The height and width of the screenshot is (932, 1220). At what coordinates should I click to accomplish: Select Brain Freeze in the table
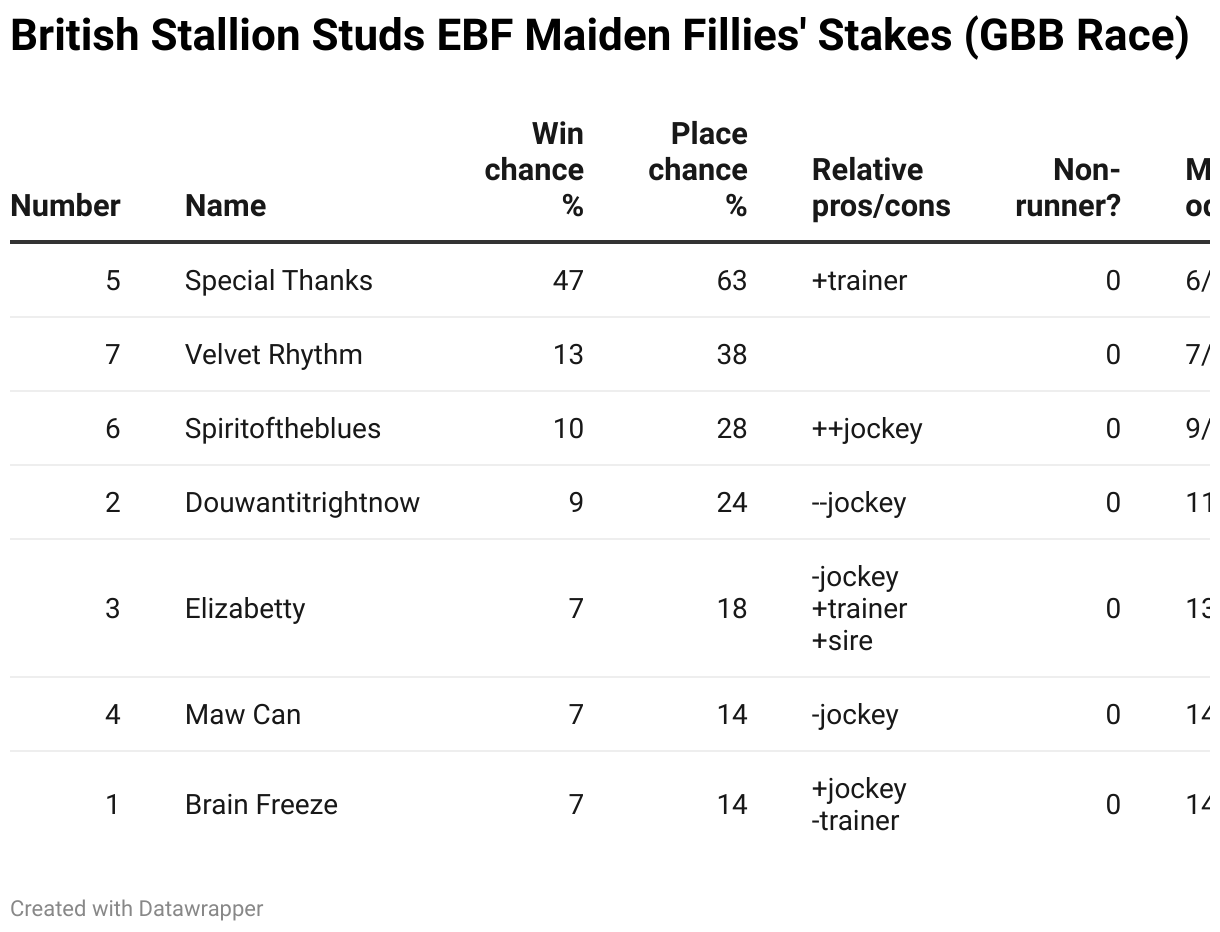(x=262, y=805)
